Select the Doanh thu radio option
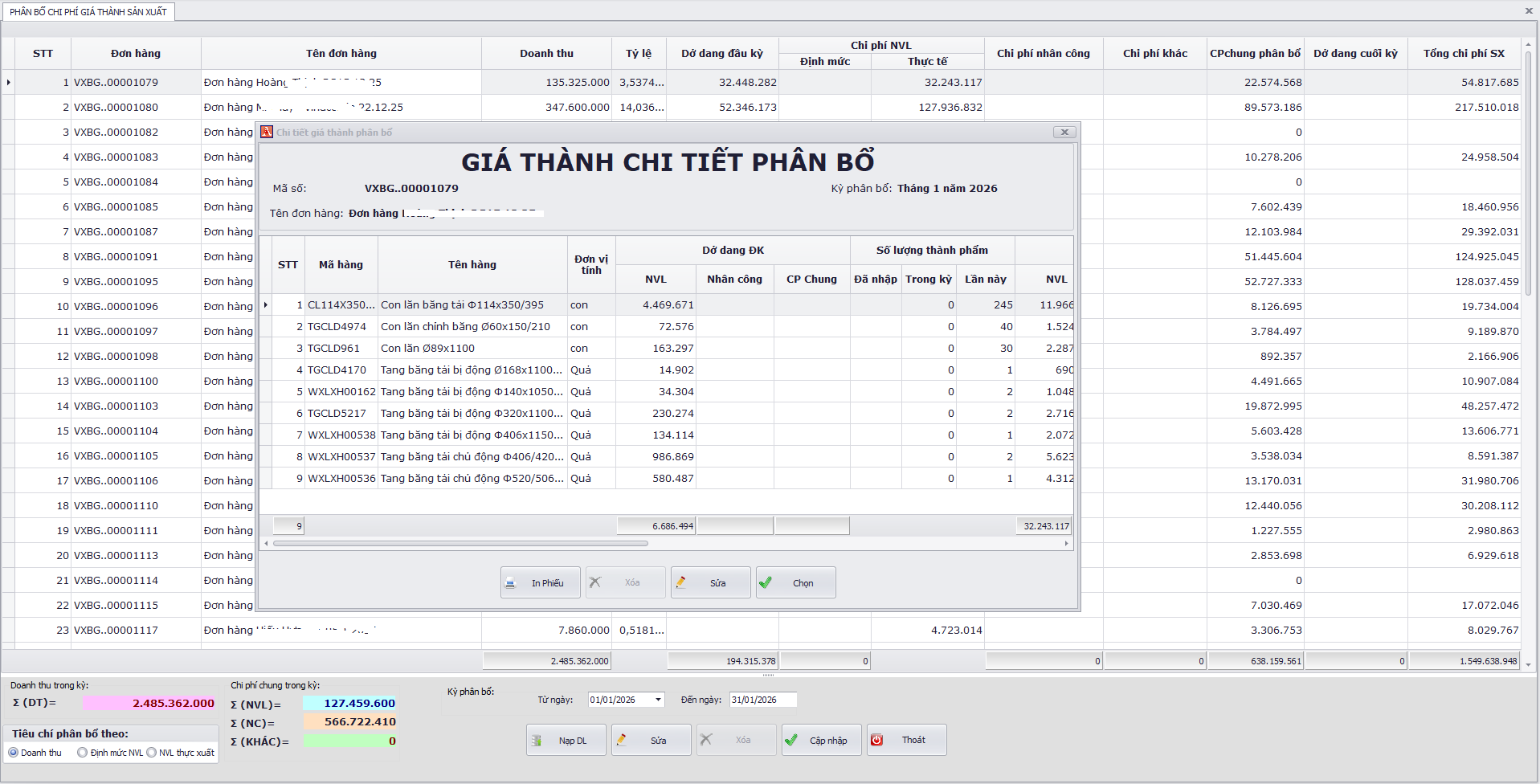 [35, 753]
